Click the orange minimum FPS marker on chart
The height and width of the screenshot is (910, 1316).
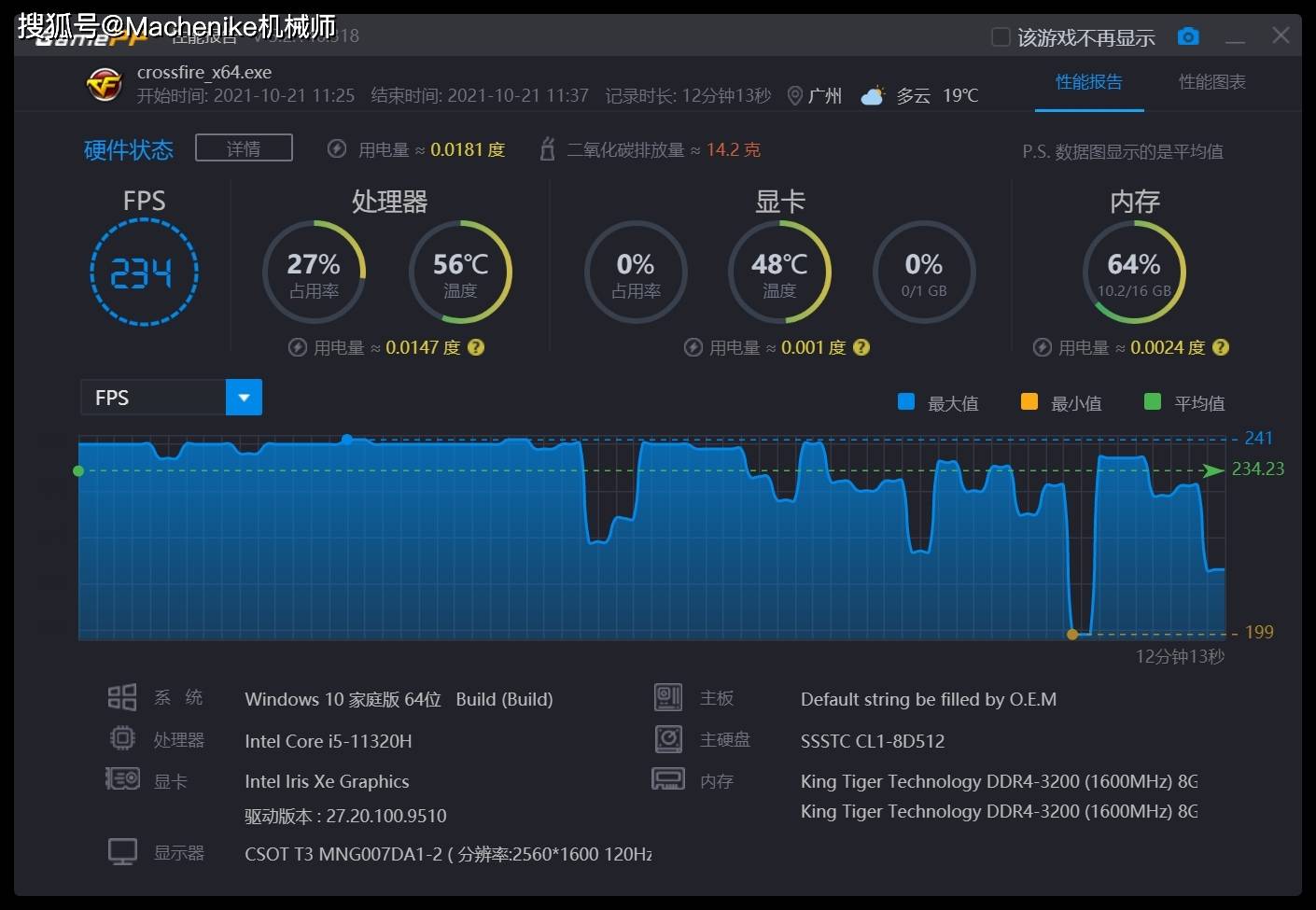tap(1072, 634)
